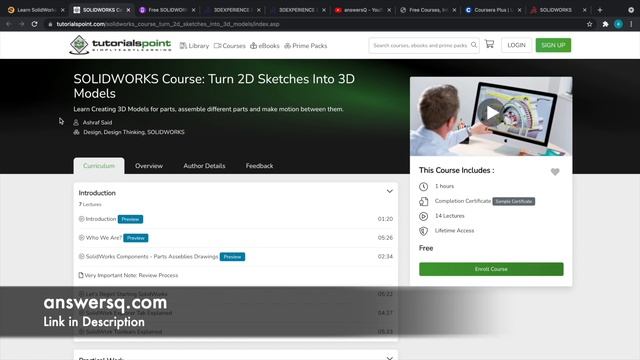Close the active SOLIDWORKS Course tab
Screen dimensions: 640x360
[128, 10]
